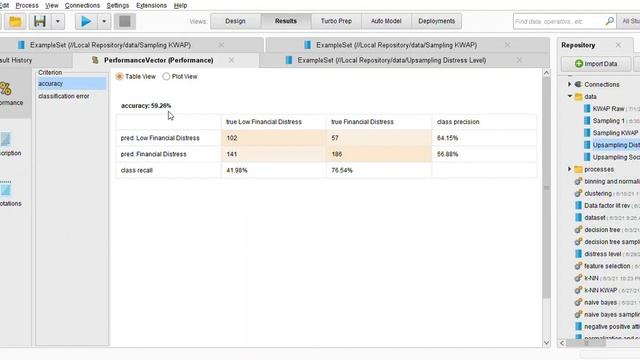Open the Result History tab

click(x=16, y=60)
